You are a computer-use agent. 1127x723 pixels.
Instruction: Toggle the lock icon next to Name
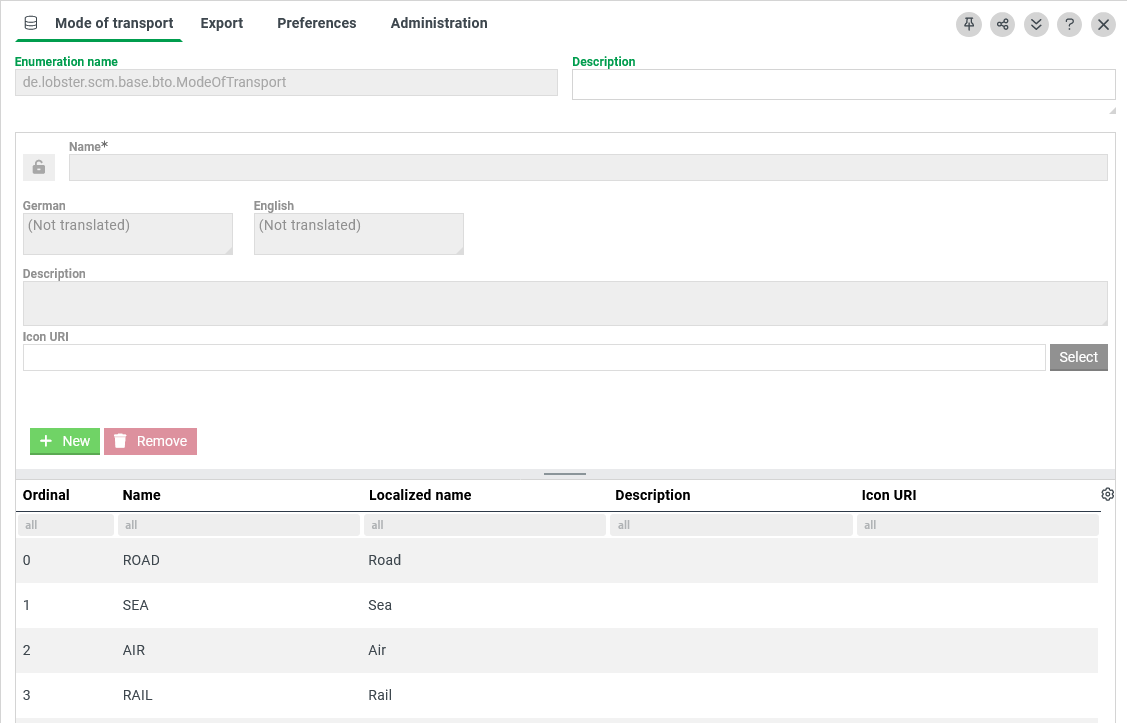click(39, 167)
